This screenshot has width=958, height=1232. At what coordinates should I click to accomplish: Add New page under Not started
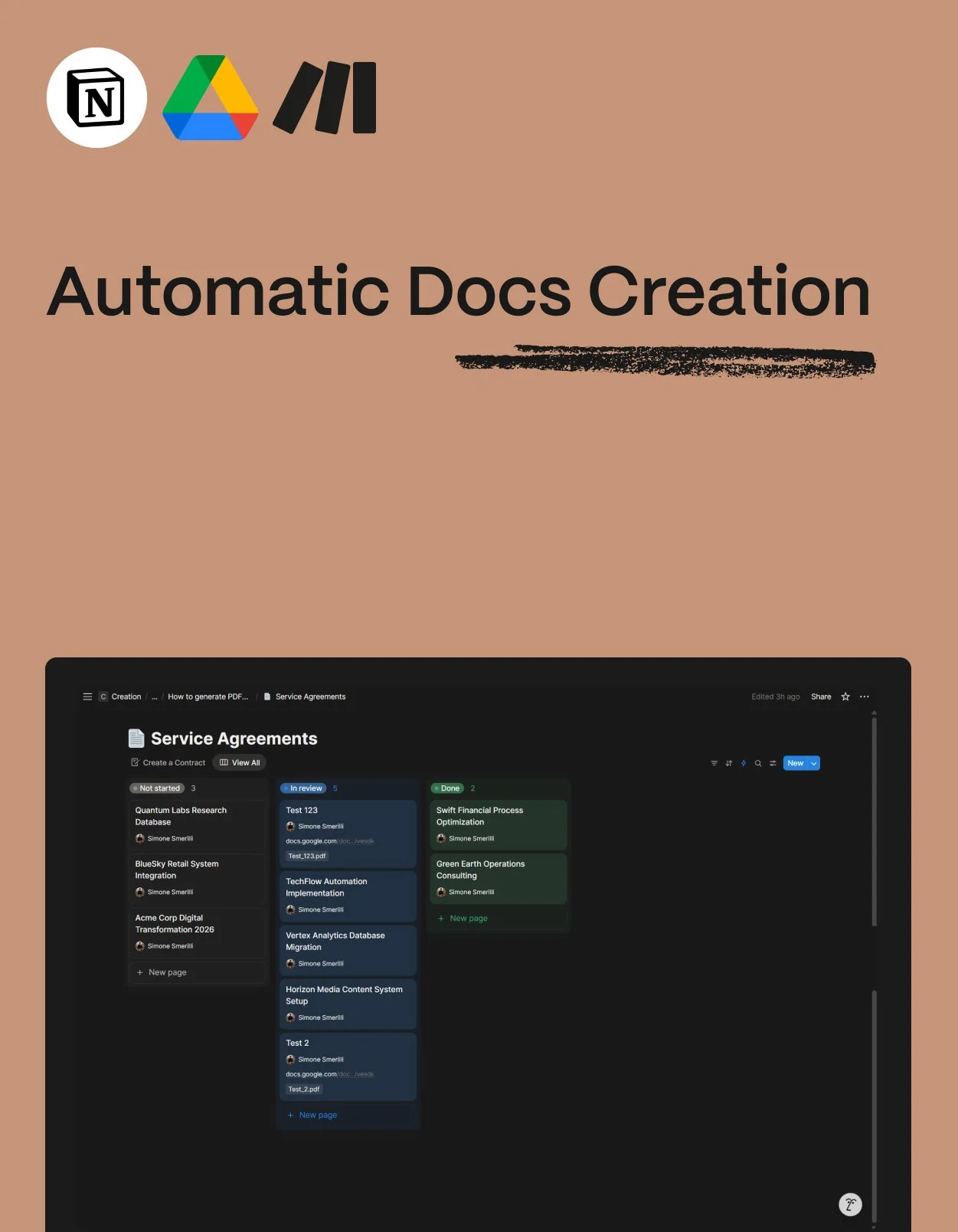coord(197,972)
